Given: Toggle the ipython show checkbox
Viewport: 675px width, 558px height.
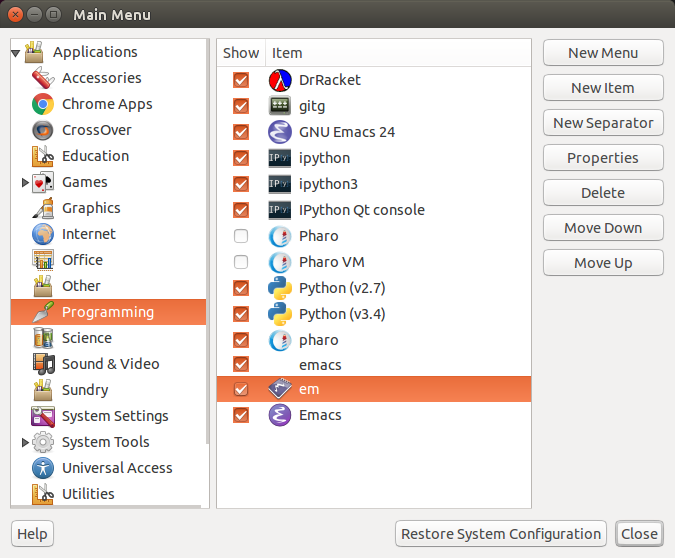Looking at the screenshot, I should [241, 158].
